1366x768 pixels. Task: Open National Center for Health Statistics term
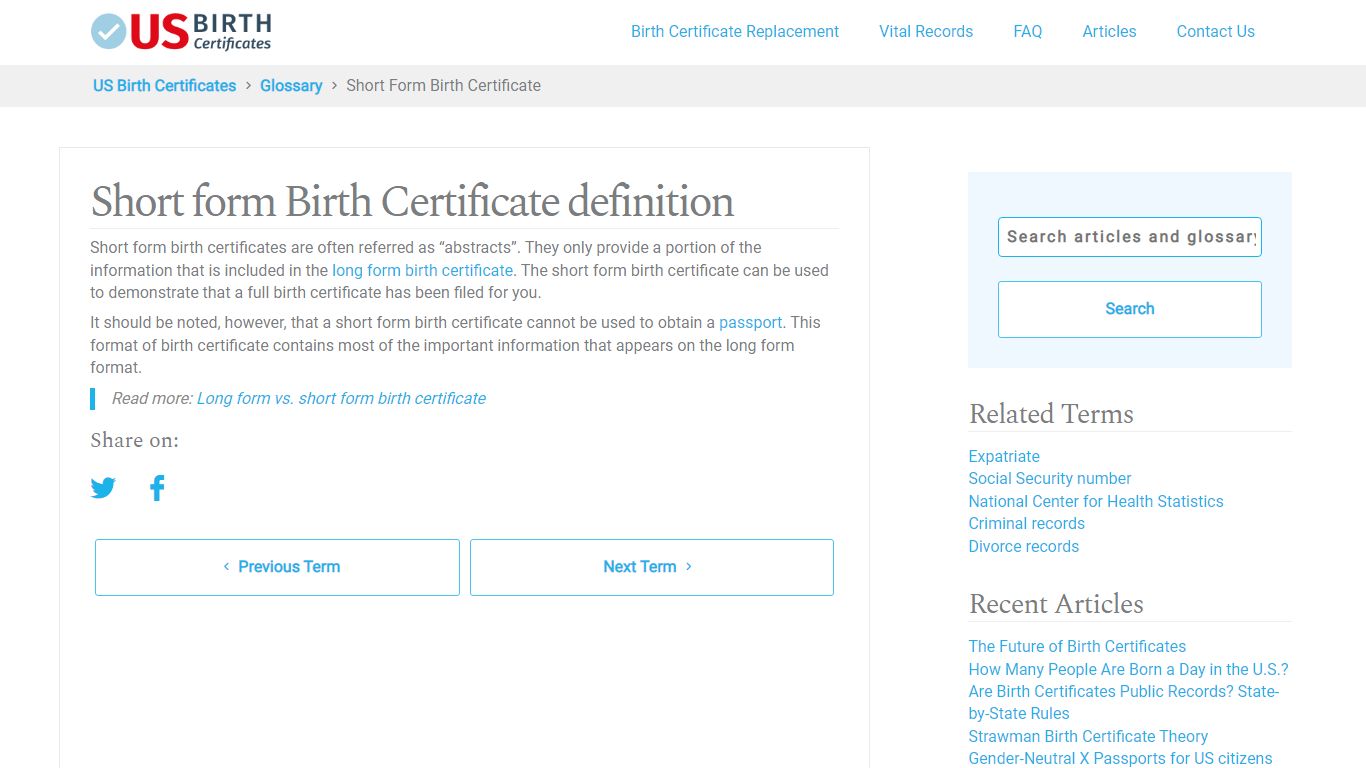[1096, 501]
